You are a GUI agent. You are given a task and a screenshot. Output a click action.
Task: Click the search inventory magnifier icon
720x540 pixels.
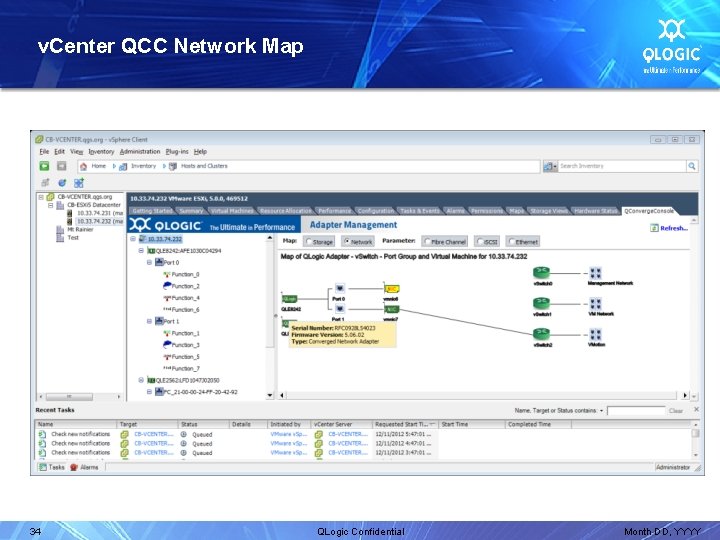click(x=692, y=166)
